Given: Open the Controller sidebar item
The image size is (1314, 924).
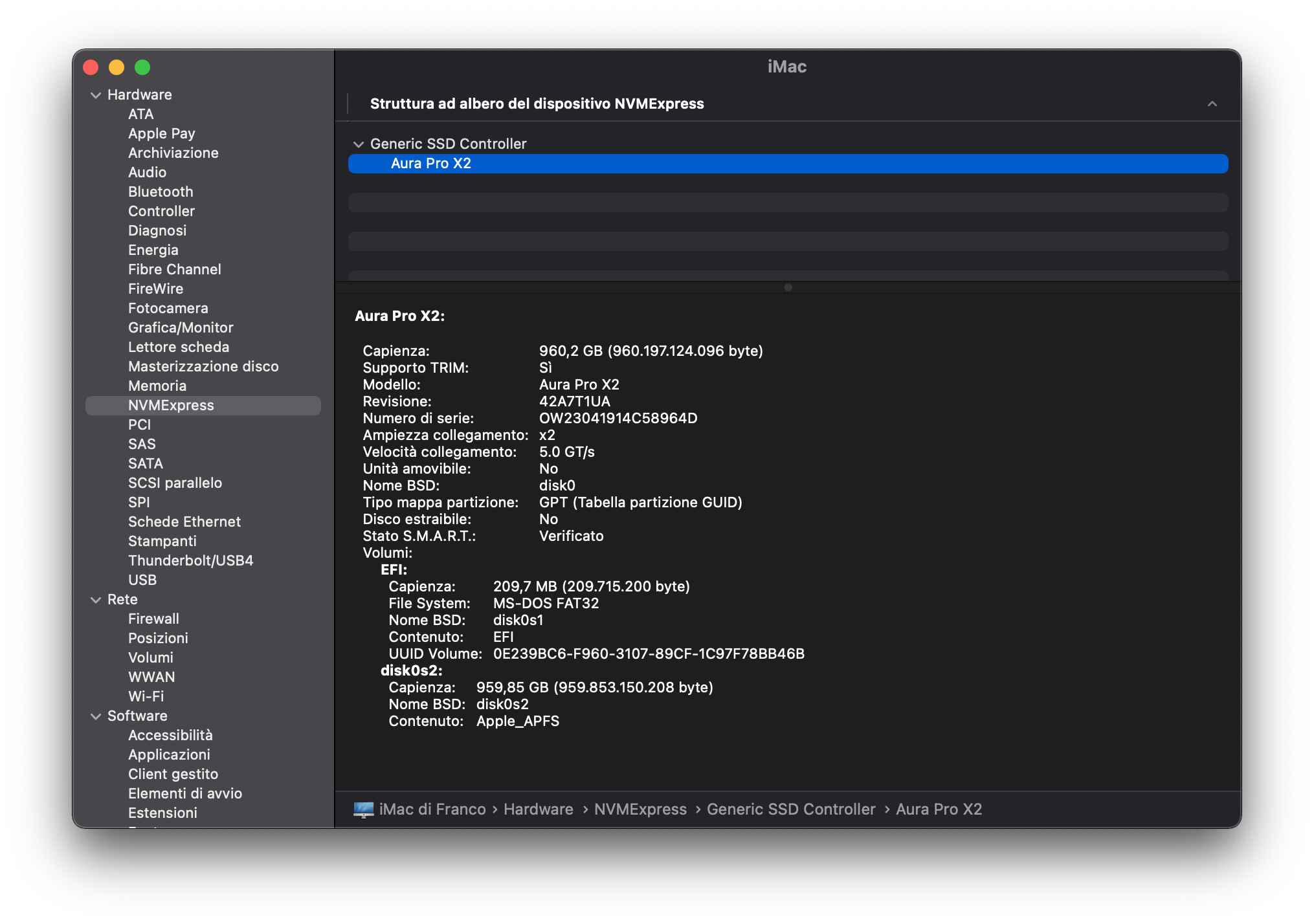Looking at the screenshot, I should [x=162, y=211].
